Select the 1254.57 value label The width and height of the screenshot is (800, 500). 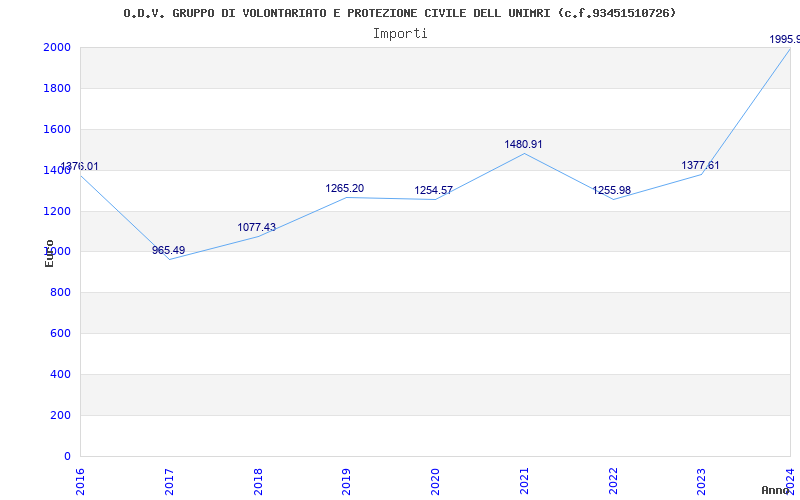433,190
